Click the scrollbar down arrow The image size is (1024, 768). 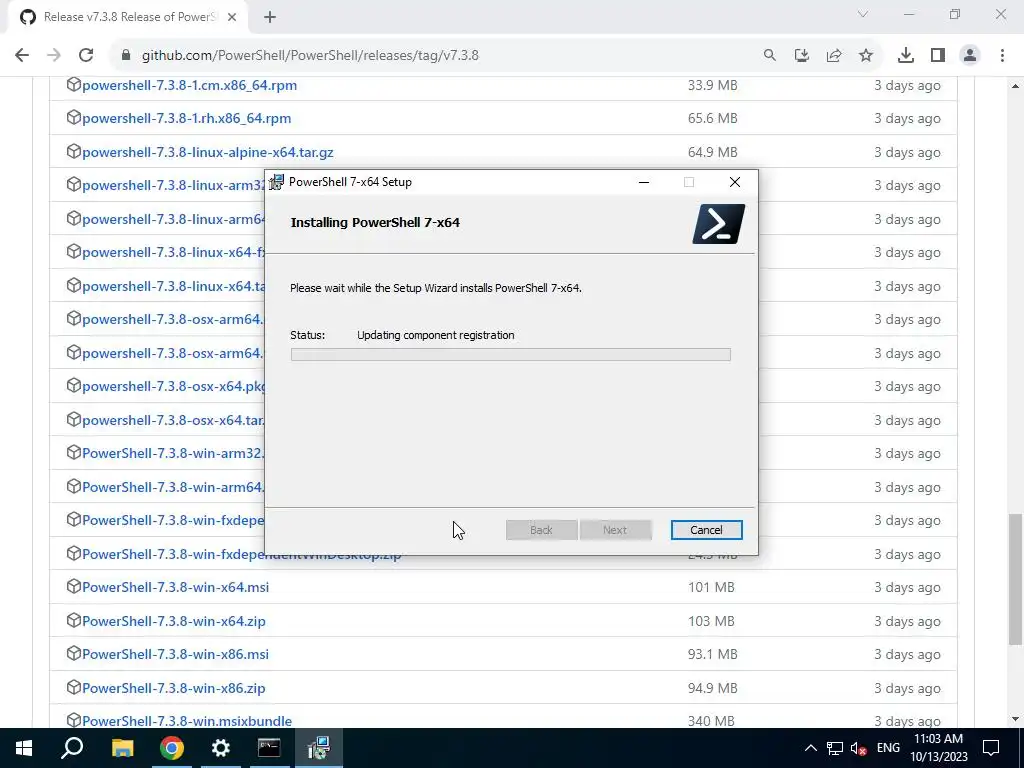(1015, 719)
